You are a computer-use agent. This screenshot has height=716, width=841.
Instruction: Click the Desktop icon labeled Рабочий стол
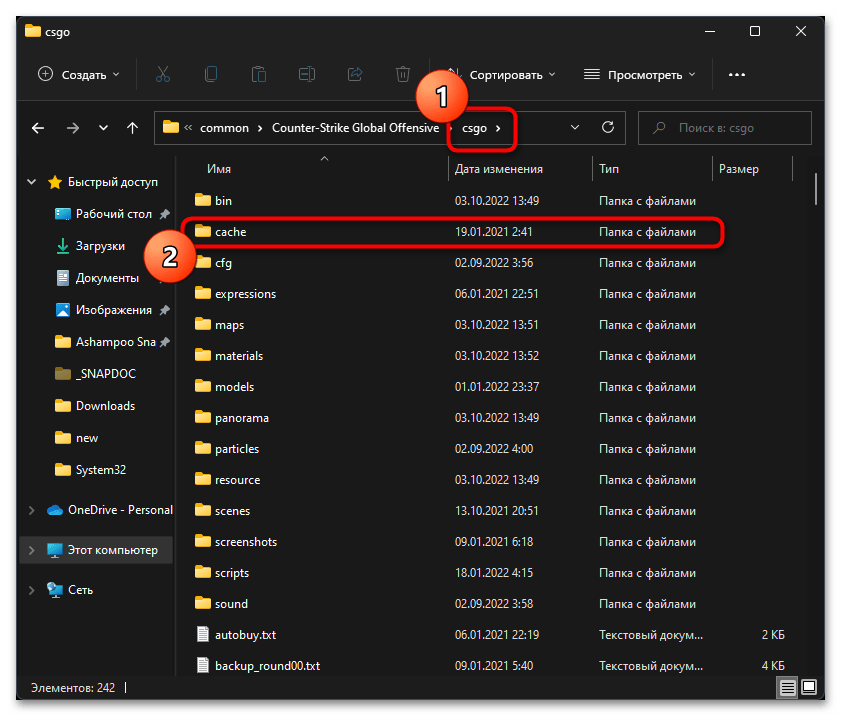click(63, 214)
